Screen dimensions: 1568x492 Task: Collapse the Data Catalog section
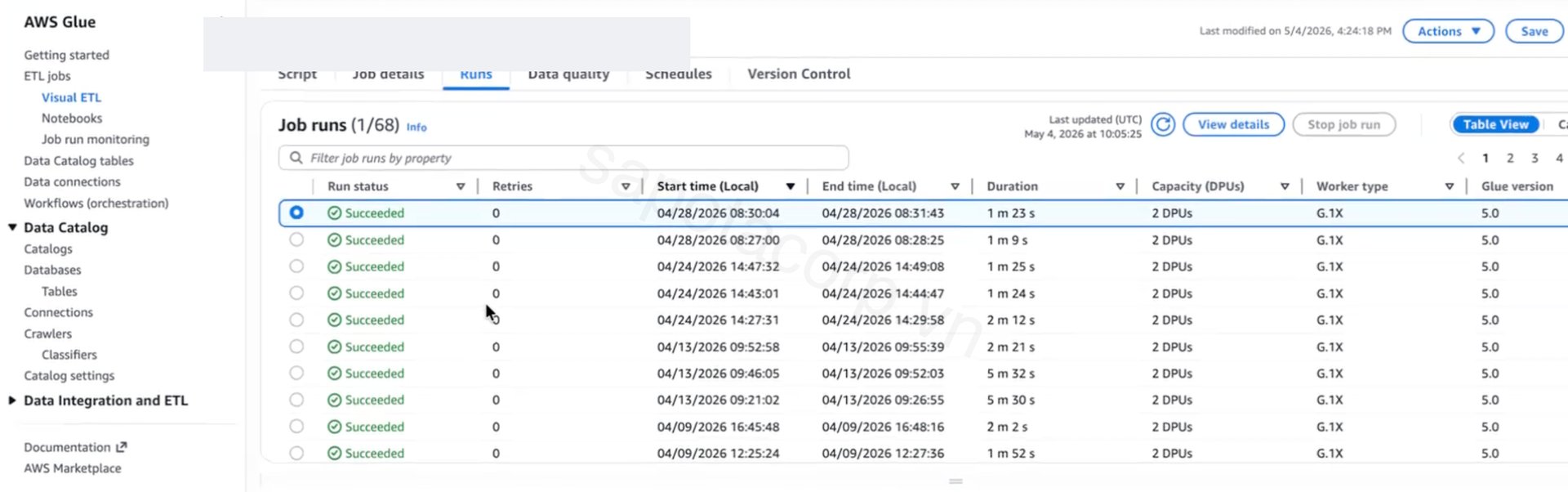[12, 227]
